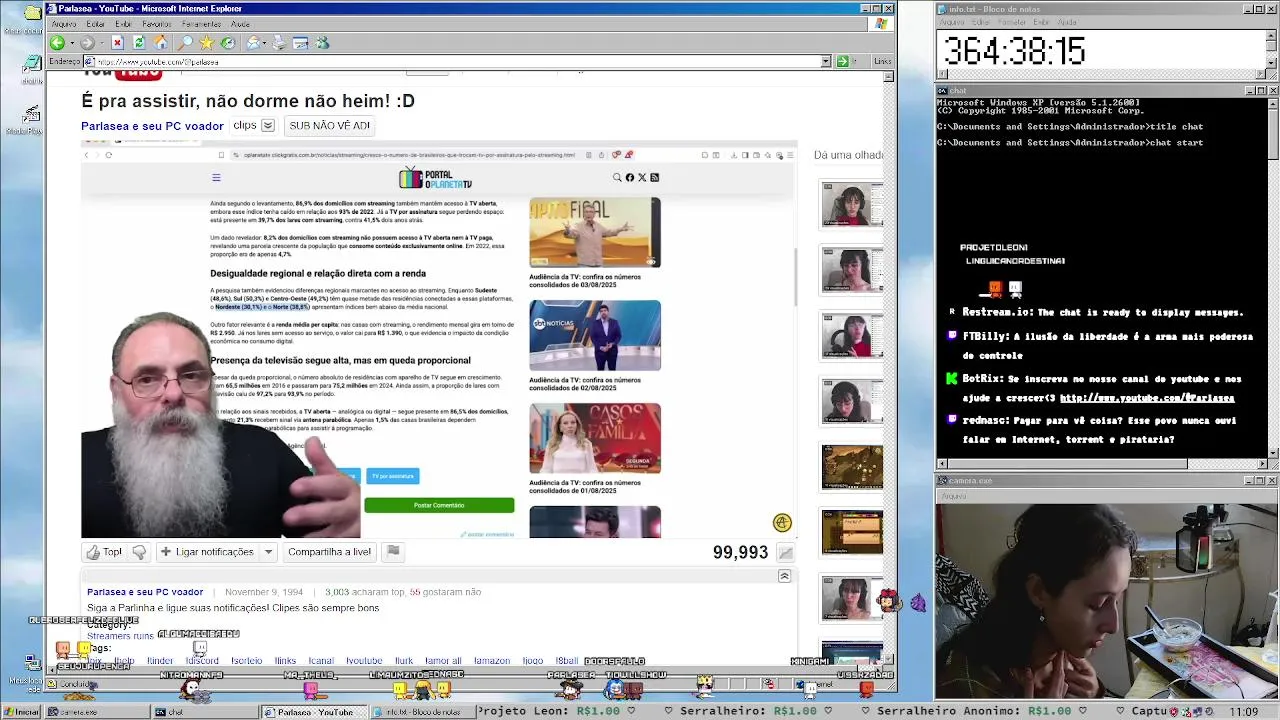Click the Compartilha a live! button
The height and width of the screenshot is (720, 1280).
[x=329, y=552]
